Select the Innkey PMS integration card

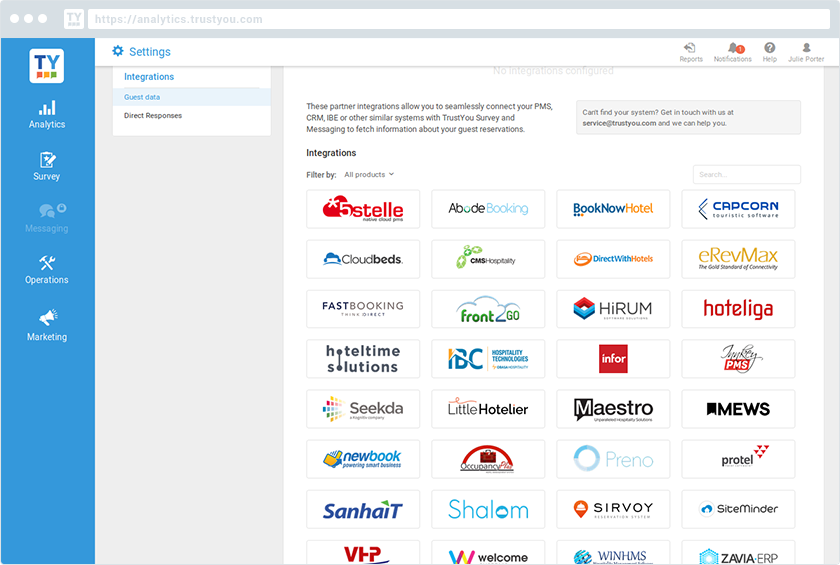tap(738, 359)
